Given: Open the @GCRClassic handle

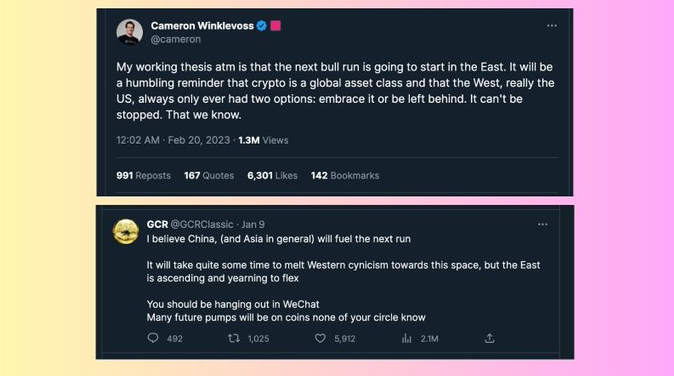Looking at the screenshot, I should click(202, 224).
